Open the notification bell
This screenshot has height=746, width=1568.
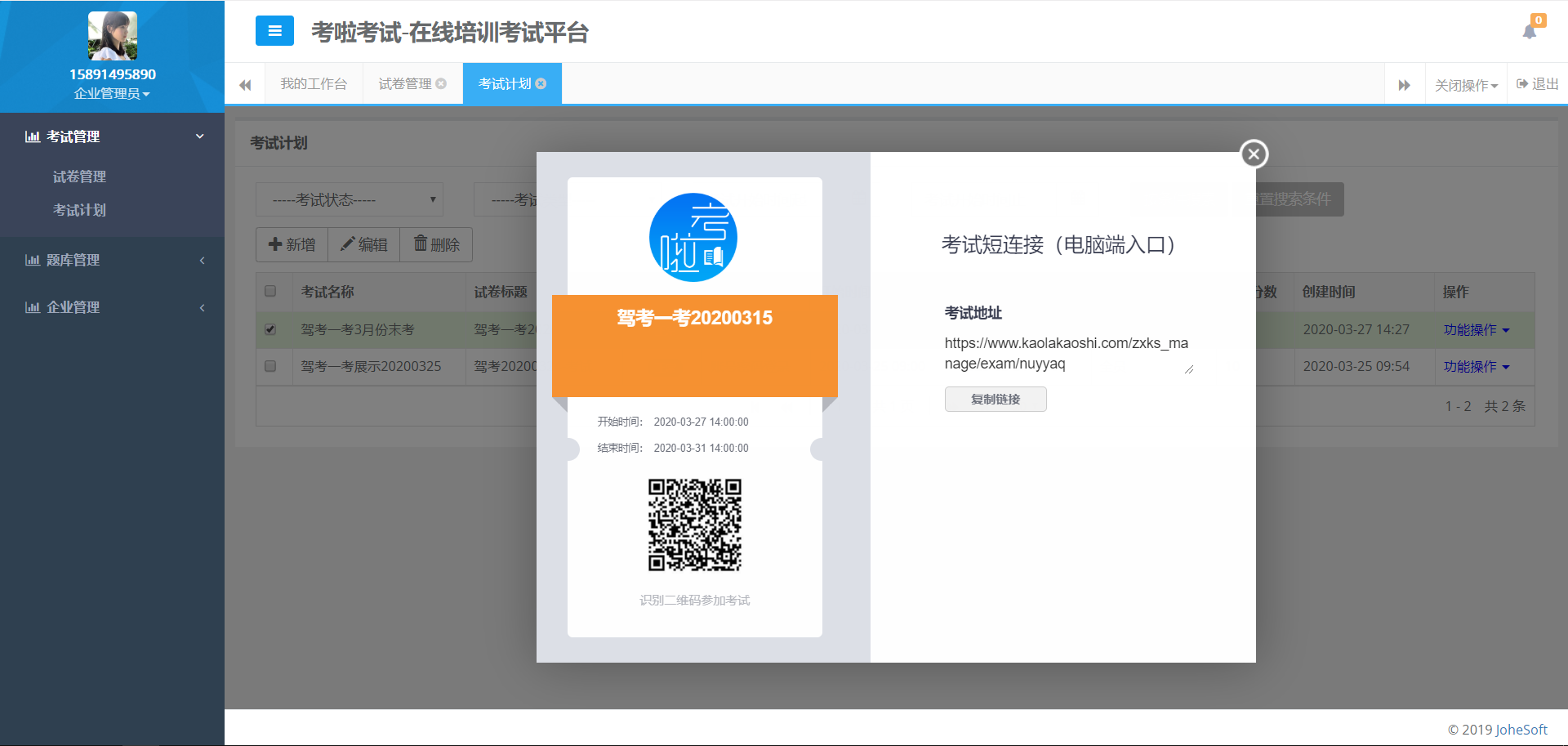[x=1530, y=31]
